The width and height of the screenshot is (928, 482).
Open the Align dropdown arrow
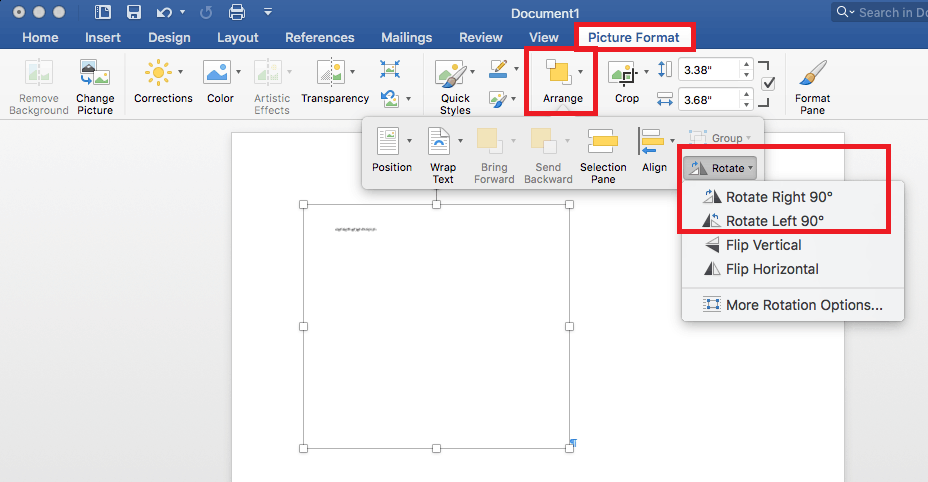(672, 141)
